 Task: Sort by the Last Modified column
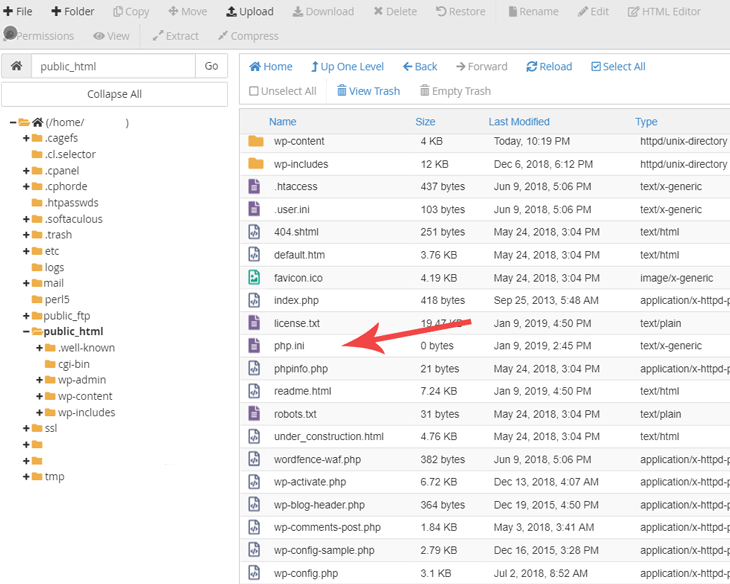pyautogui.click(x=519, y=122)
